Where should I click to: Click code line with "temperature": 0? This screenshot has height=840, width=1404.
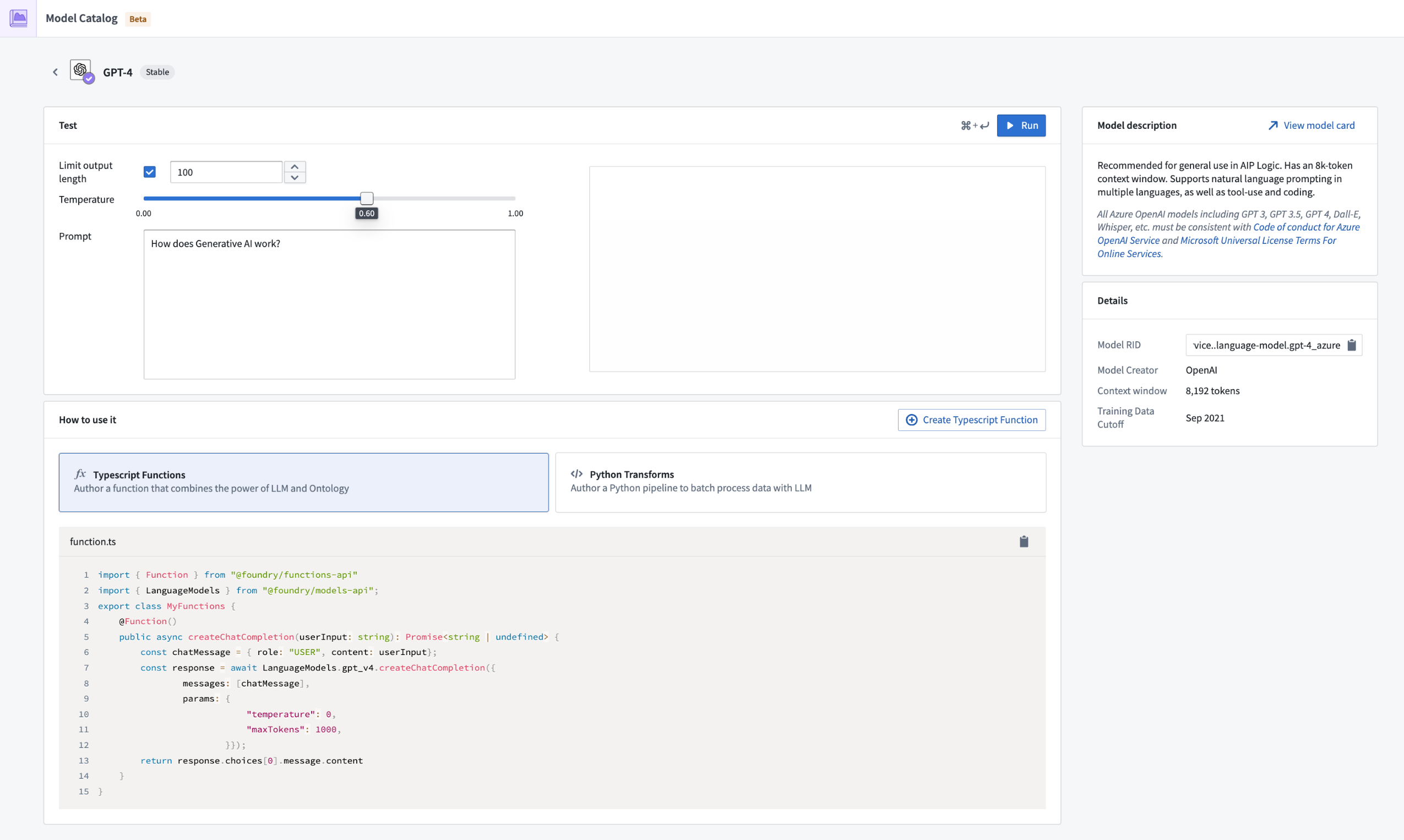click(291, 714)
